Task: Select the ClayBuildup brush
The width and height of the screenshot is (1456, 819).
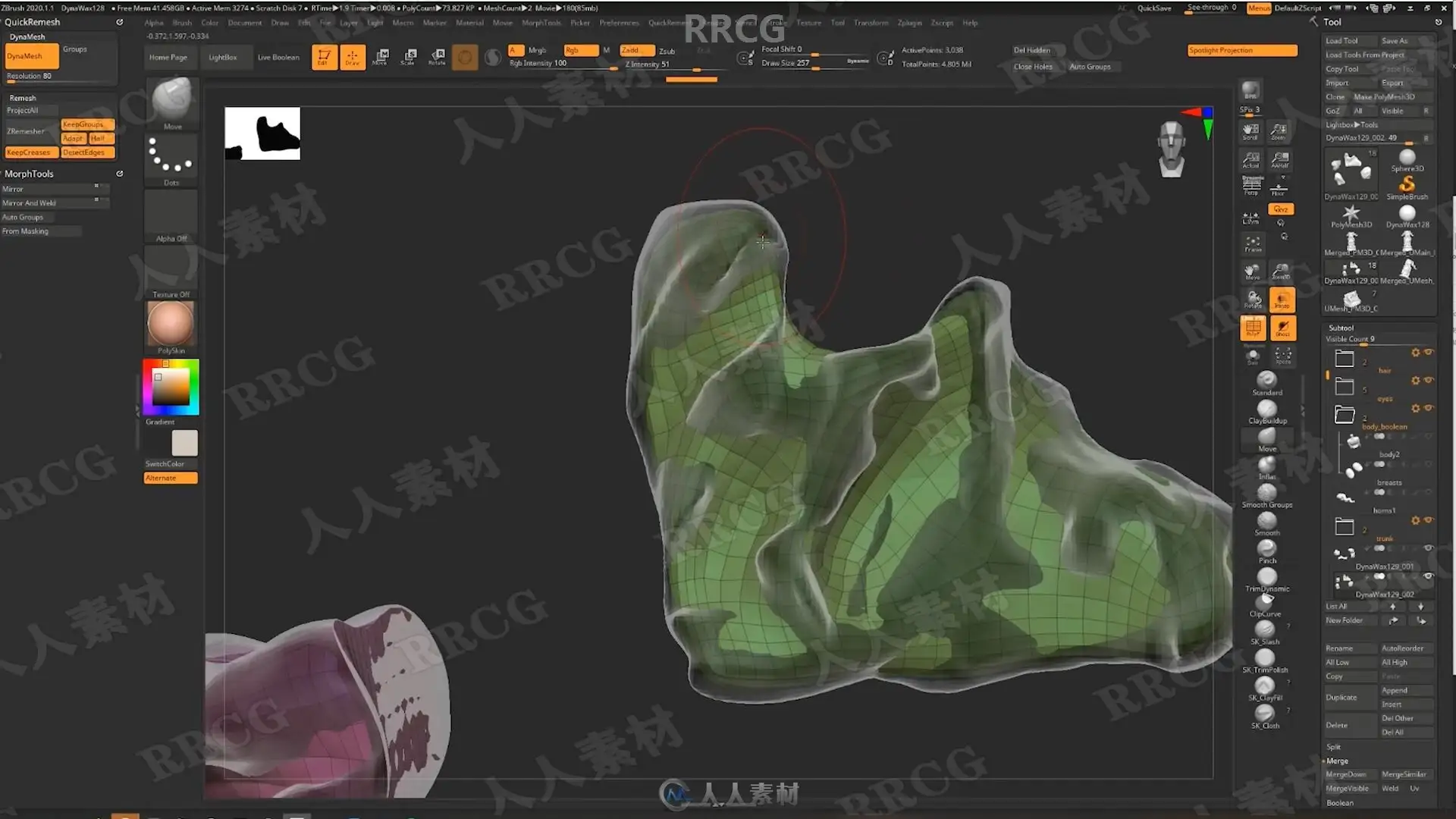Action: (x=1267, y=412)
